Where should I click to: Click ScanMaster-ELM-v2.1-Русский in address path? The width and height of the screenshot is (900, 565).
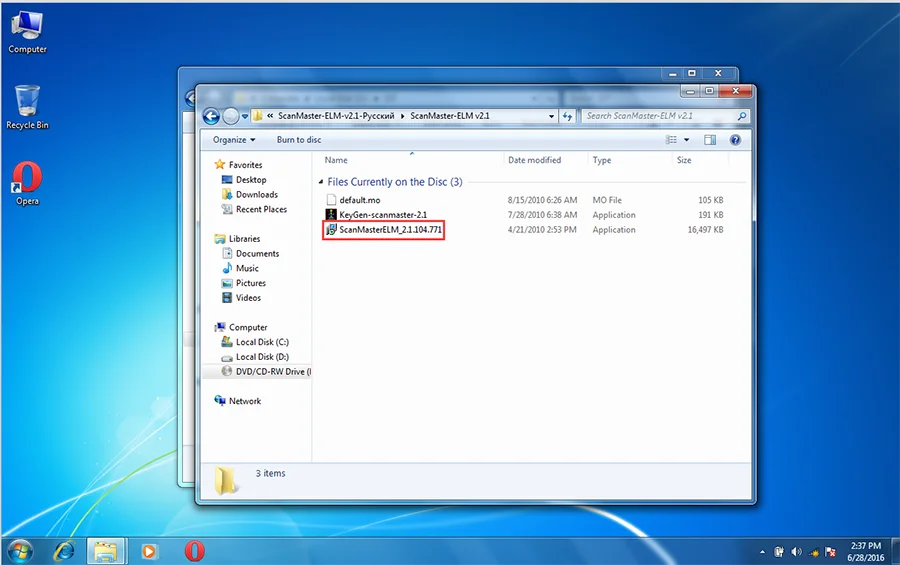(x=336, y=116)
